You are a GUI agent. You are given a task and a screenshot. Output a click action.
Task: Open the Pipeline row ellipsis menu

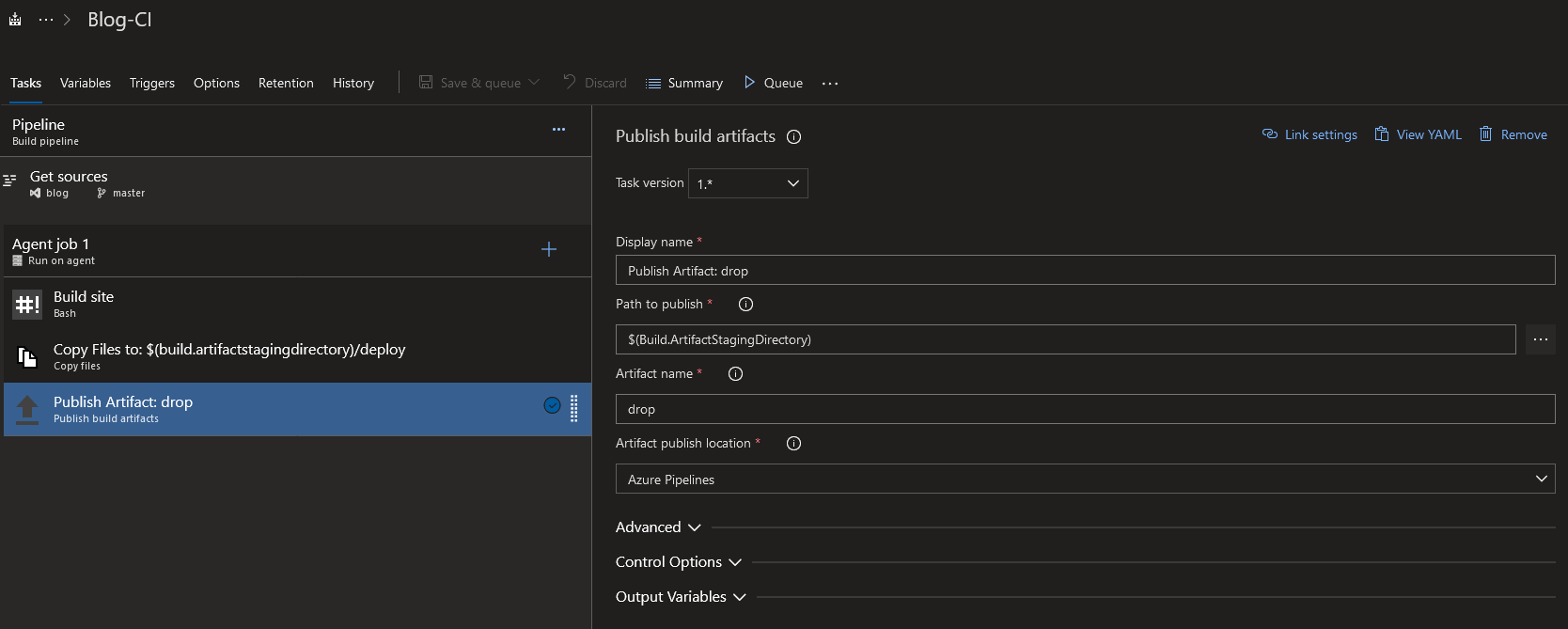[558, 130]
